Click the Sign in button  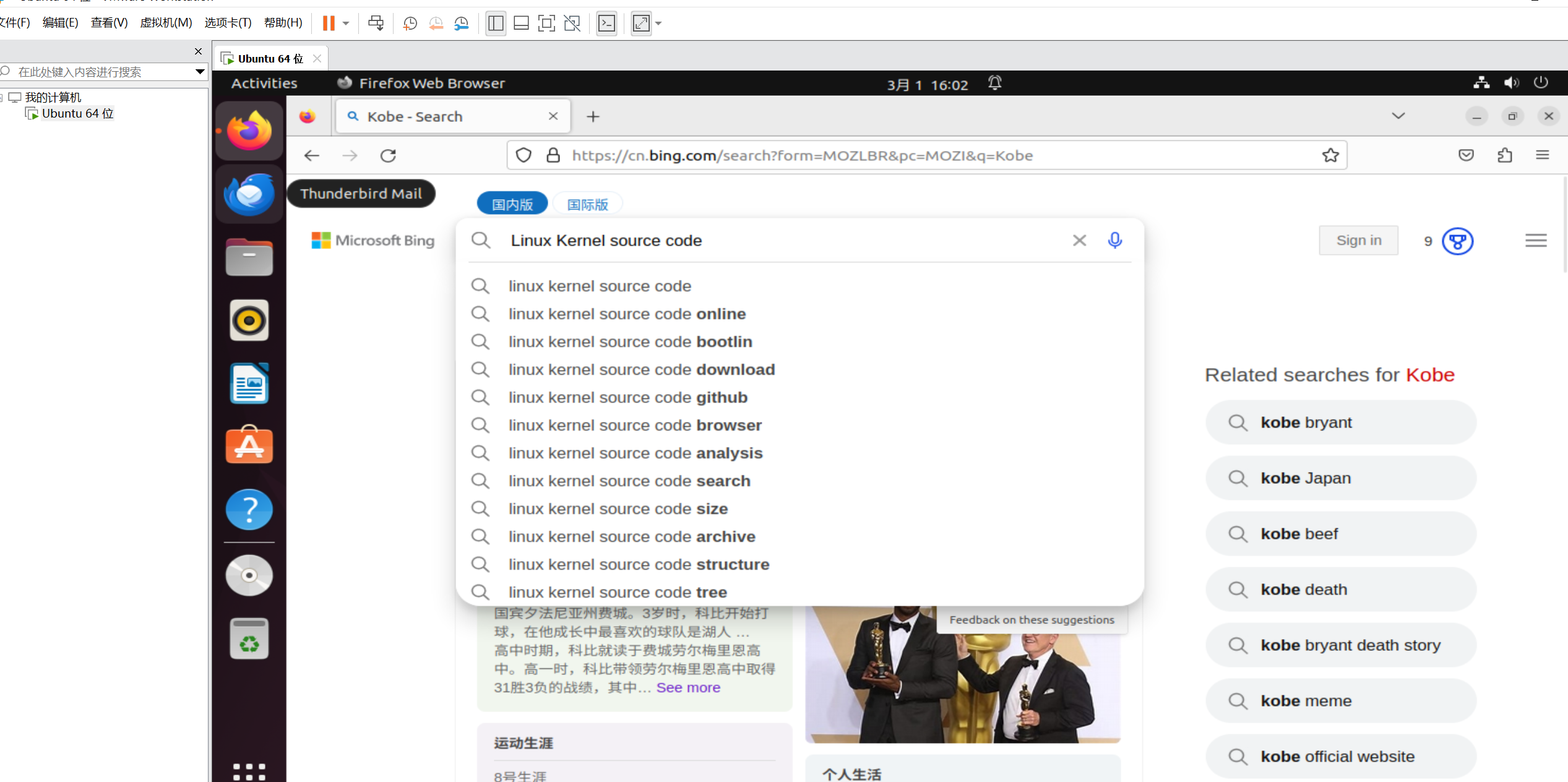(1359, 240)
